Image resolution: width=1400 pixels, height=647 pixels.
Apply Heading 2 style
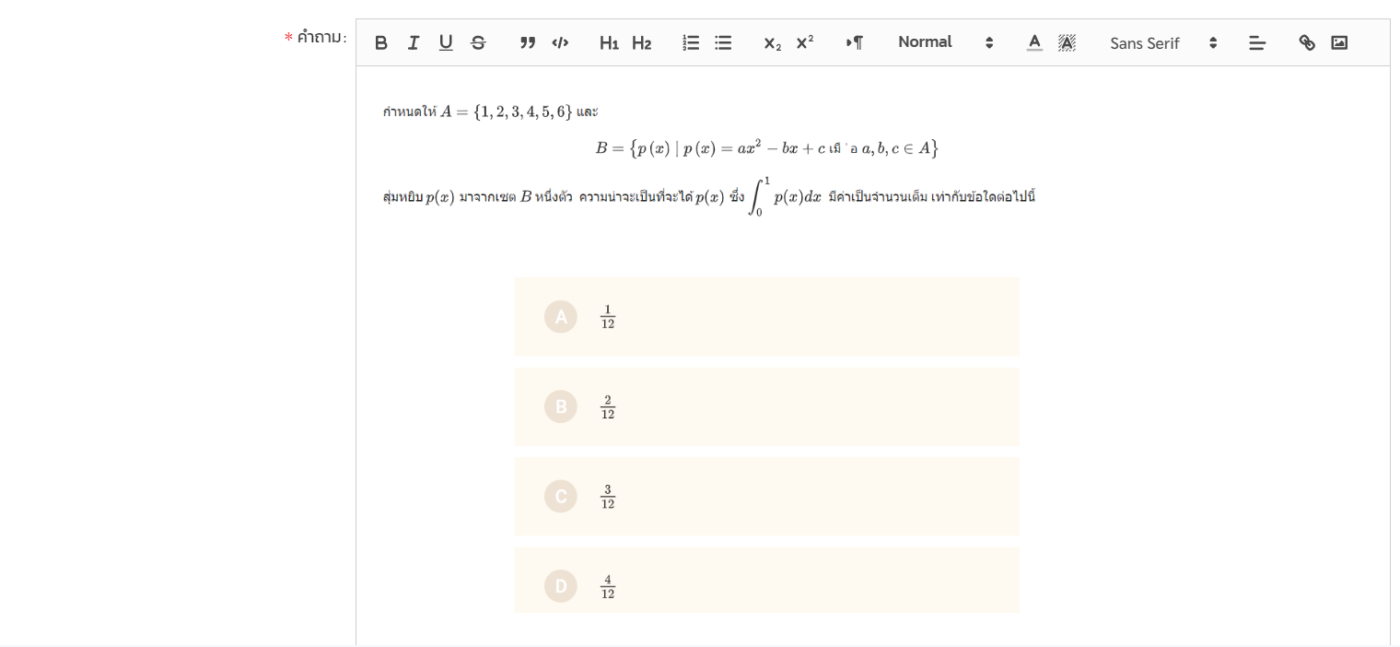[641, 43]
